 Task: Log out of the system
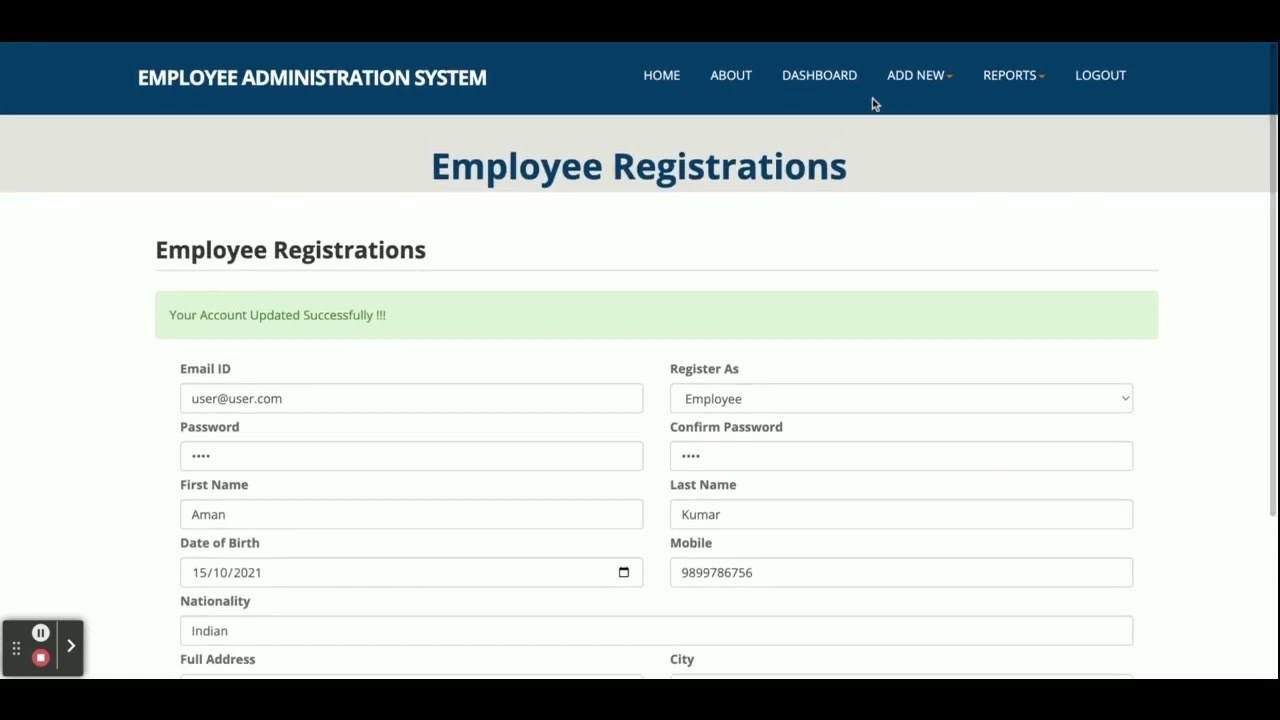[x=1100, y=75]
